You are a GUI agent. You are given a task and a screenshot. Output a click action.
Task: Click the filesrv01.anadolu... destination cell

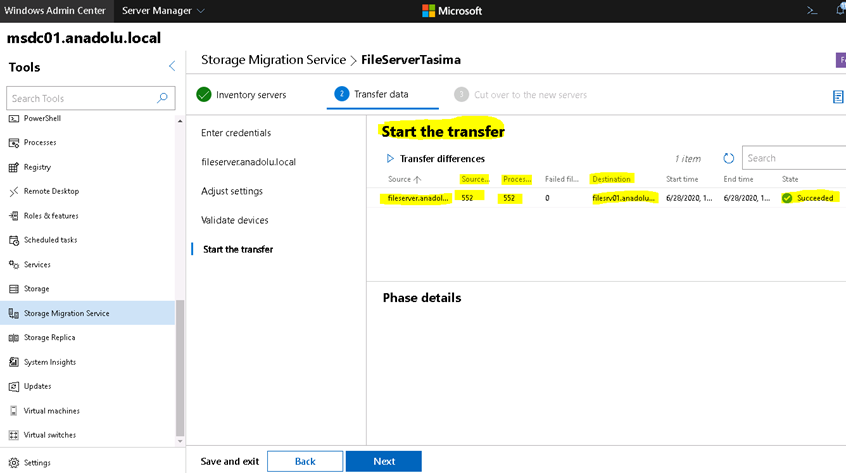[x=623, y=198]
